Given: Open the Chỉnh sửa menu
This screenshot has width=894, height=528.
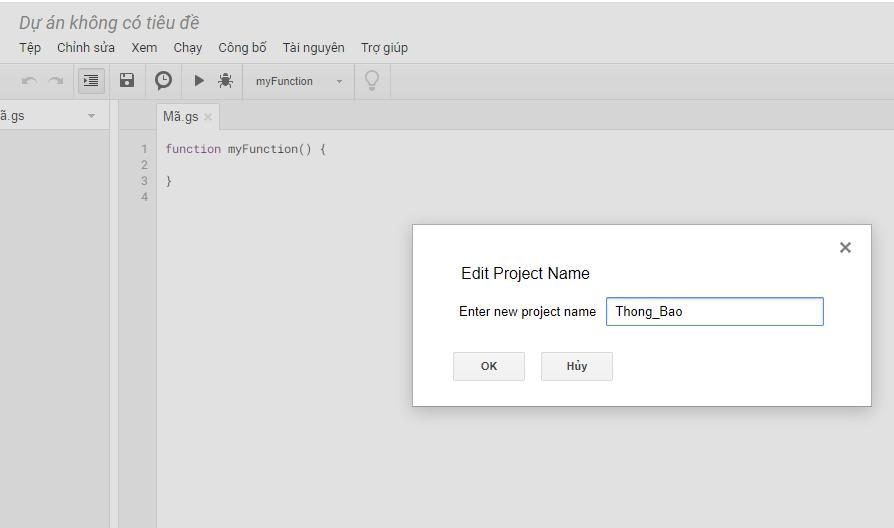Looking at the screenshot, I should (x=86, y=48).
